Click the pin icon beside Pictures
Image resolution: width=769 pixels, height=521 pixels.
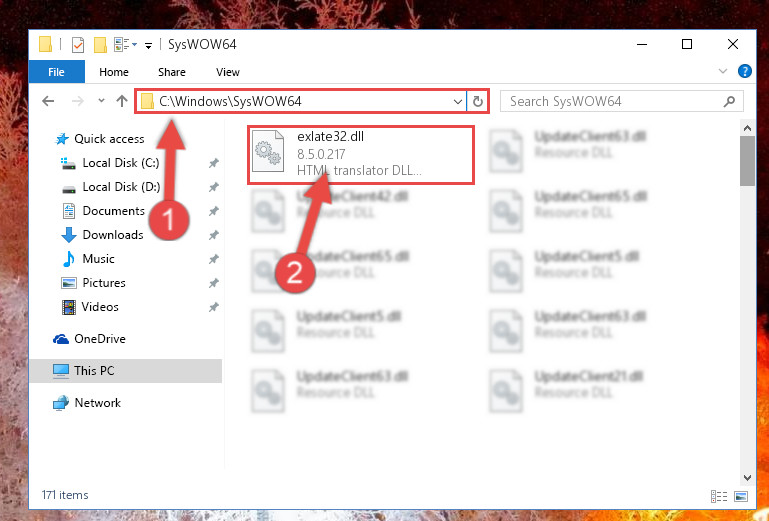pos(213,283)
